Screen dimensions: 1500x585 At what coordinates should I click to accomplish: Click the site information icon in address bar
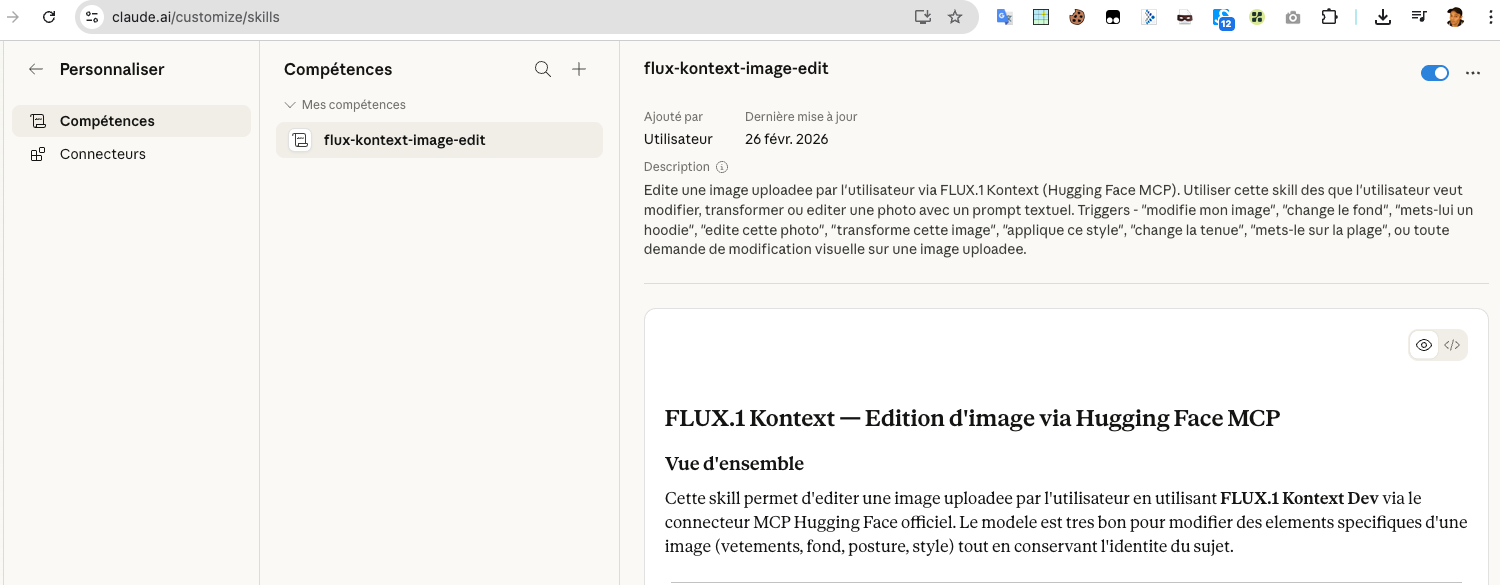click(x=92, y=17)
